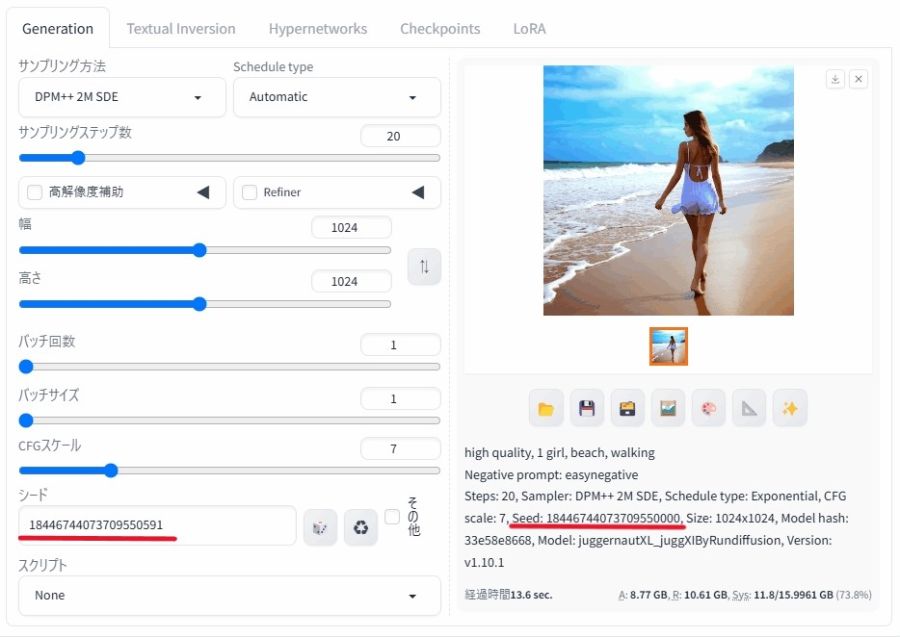Reuse last seed with the recycle icon
The image size is (900, 637).
[360, 527]
